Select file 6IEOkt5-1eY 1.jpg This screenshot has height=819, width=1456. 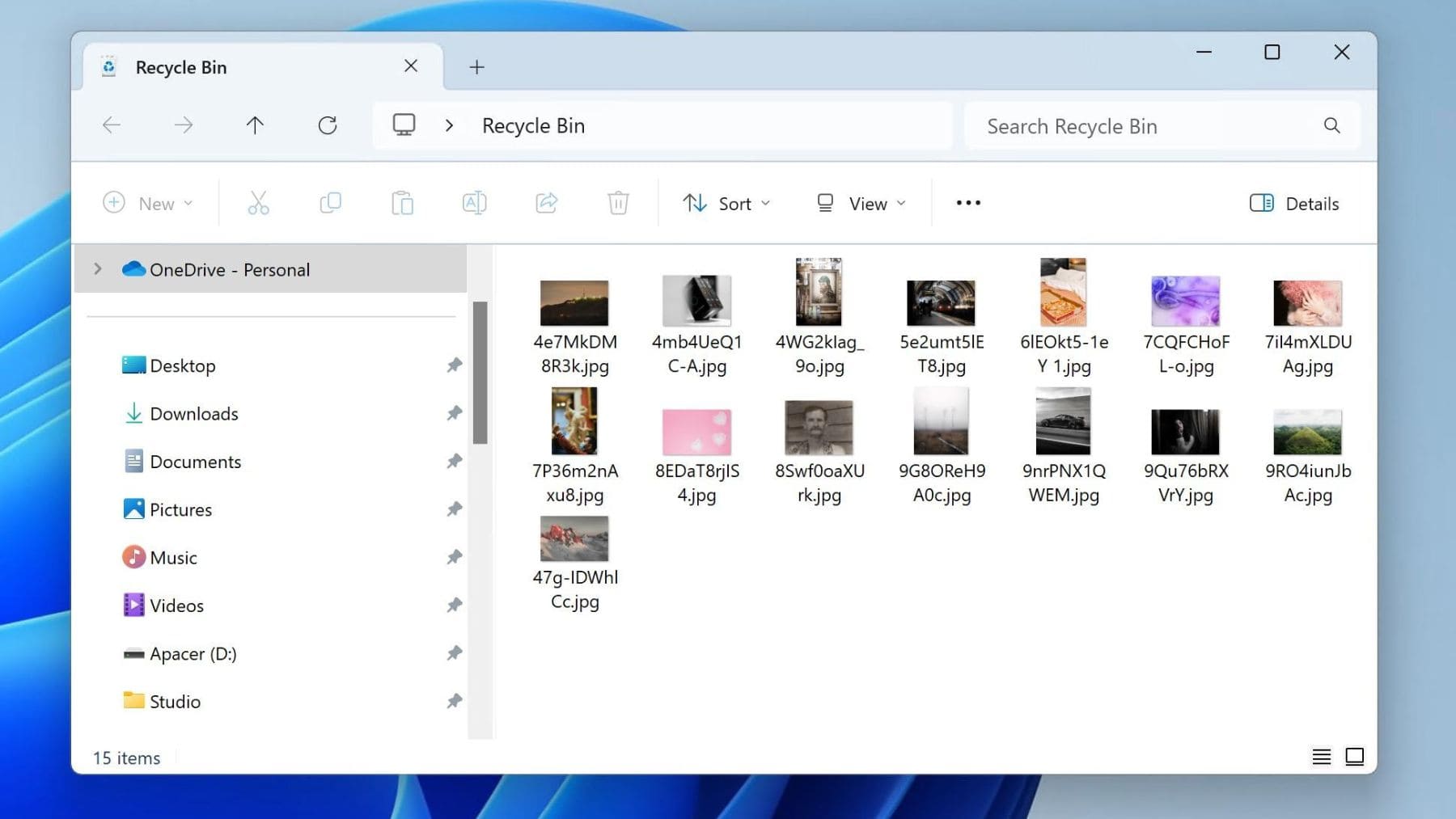1064,317
